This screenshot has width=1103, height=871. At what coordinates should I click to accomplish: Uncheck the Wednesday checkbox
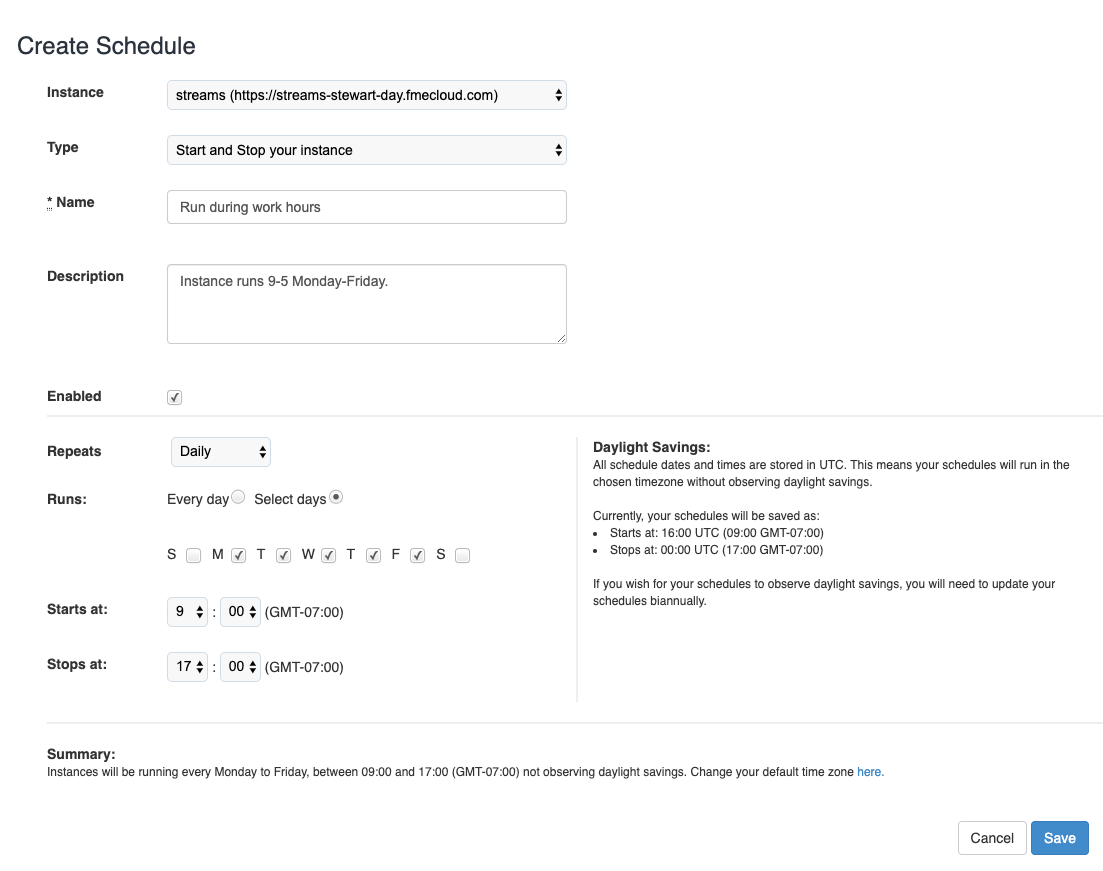tap(329, 556)
